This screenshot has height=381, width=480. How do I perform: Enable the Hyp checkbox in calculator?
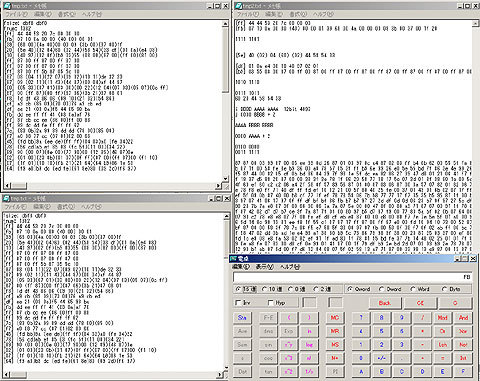click(276, 303)
